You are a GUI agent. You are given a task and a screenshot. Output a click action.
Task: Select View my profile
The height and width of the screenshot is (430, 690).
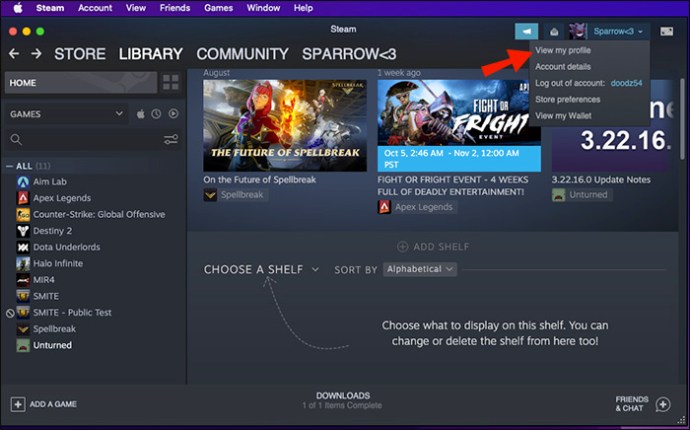coord(563,50)
